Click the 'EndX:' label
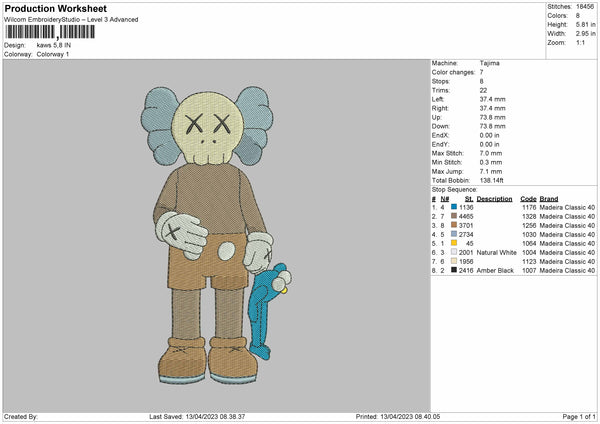This screenshot has width=600, height=424. [x=440, y=135]
